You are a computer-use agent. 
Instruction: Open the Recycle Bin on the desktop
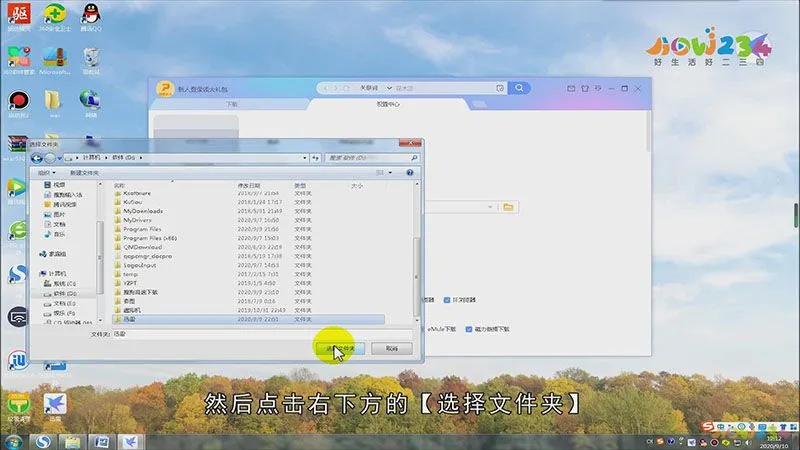pos(91,60)
